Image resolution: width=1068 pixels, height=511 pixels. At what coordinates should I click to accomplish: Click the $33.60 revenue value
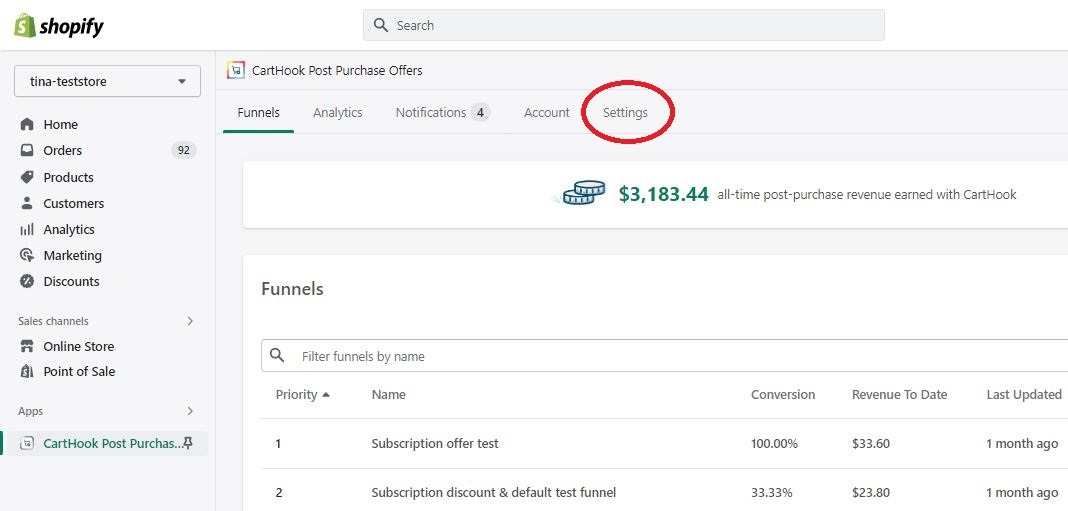(x=870, y=444)
